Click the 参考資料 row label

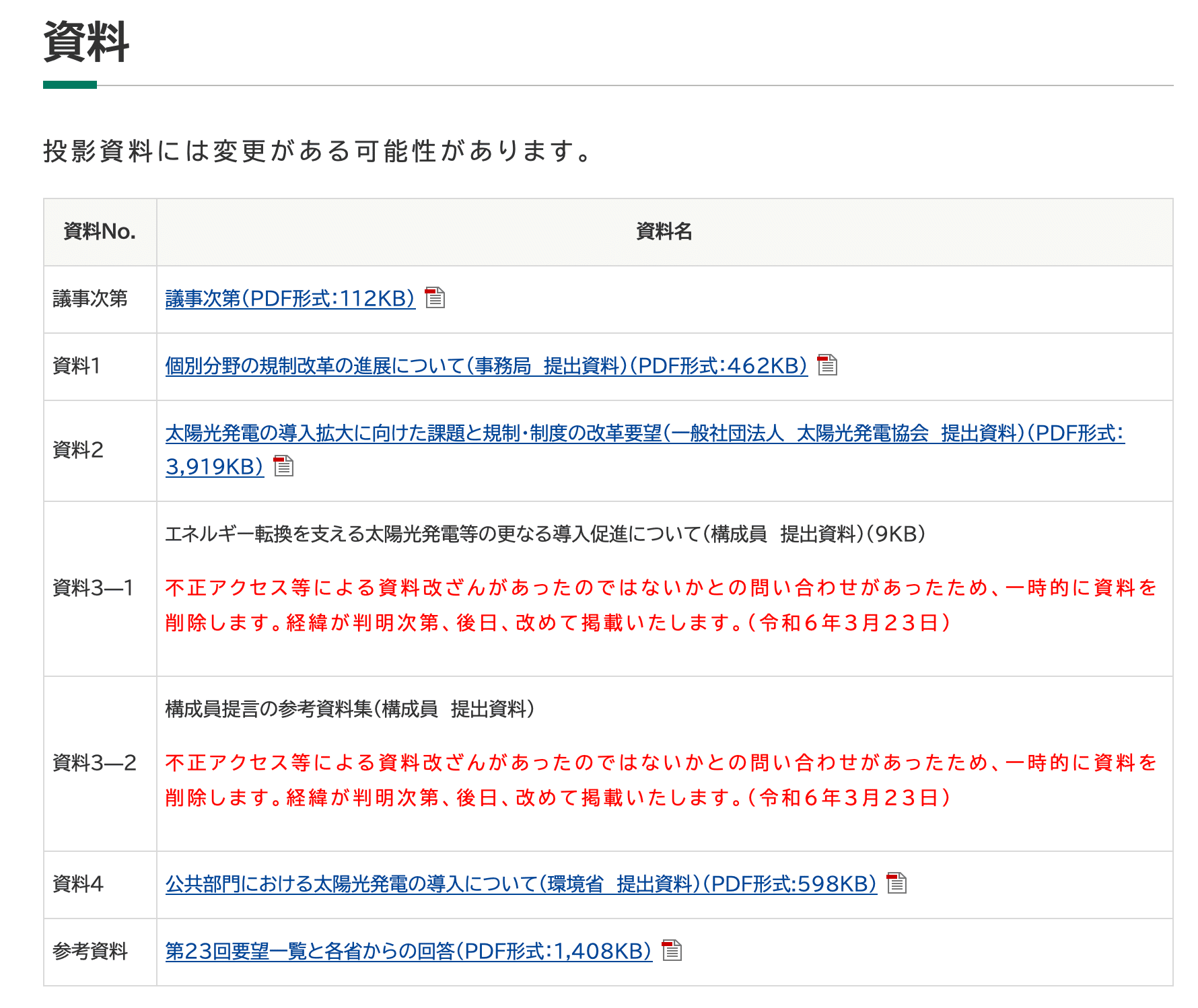click(90, 951)
